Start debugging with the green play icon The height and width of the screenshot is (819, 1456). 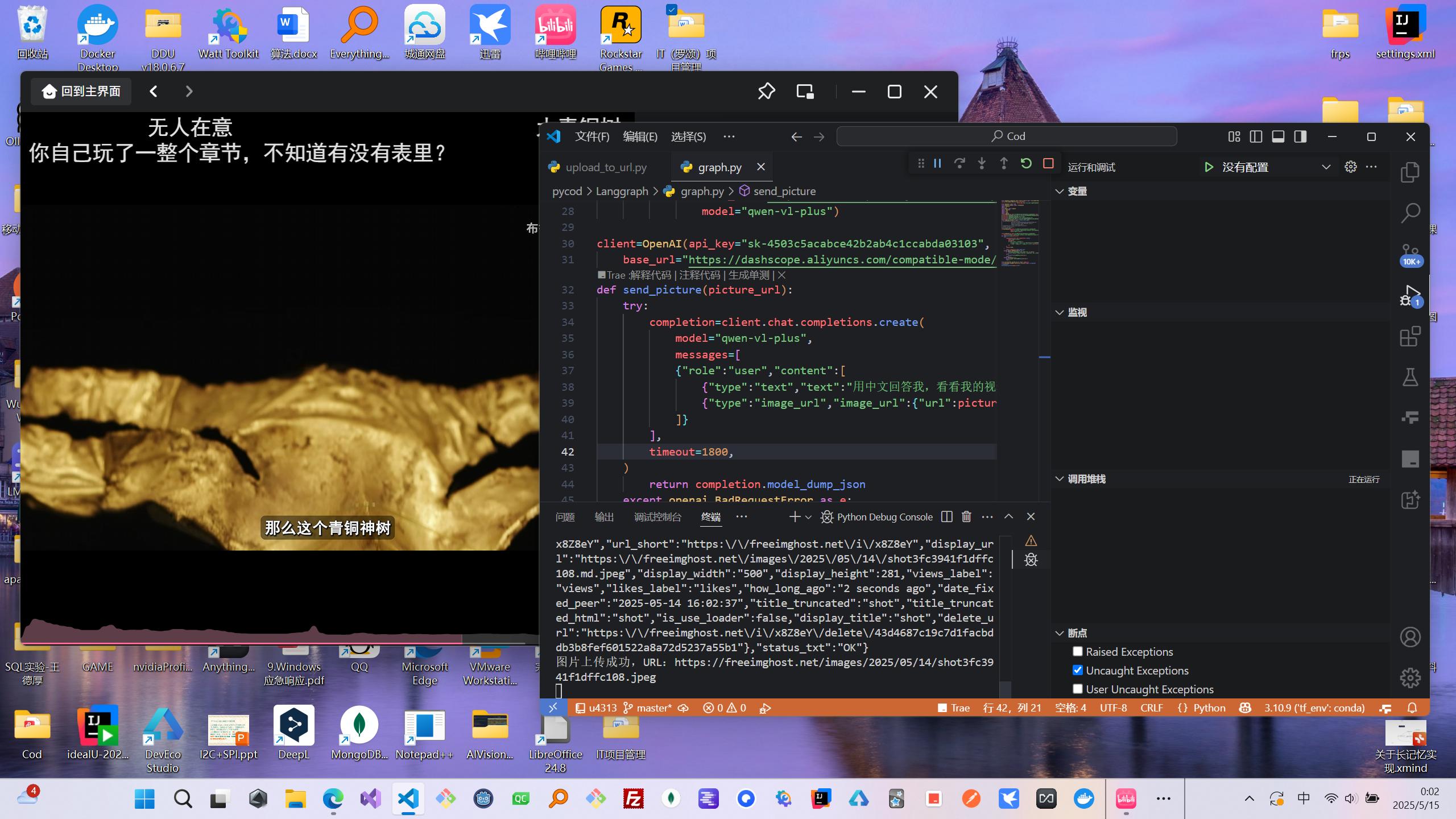click(1209, 167)
